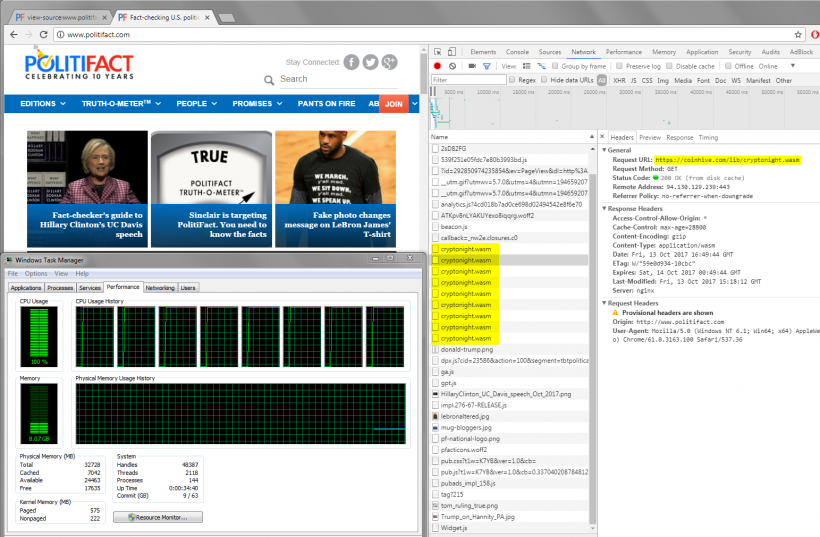
Task: Toggle device toolbar emulation icon
Action: click(453, 51)
